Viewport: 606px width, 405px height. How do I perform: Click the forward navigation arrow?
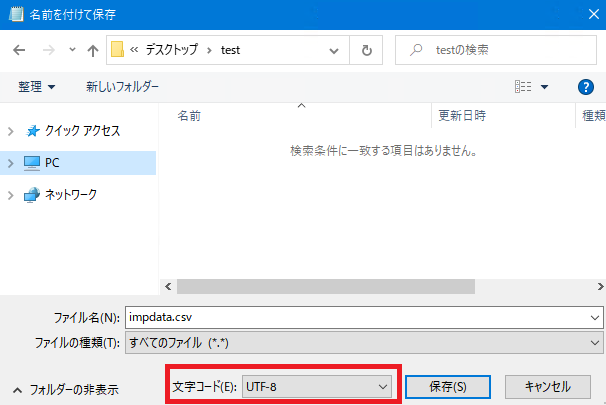(x=48, y=50)
